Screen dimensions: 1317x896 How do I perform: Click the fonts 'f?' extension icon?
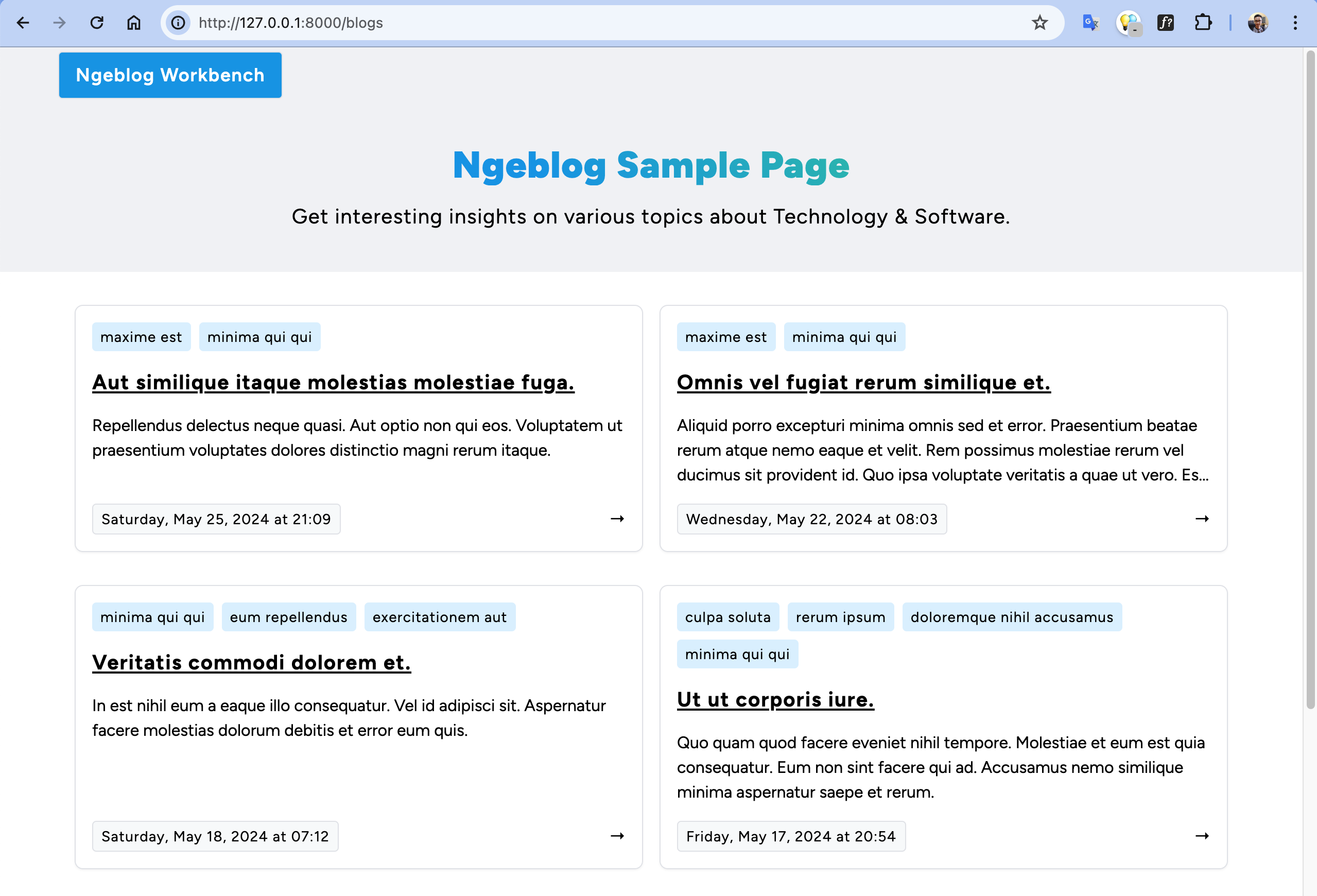tap(1165, 23)
